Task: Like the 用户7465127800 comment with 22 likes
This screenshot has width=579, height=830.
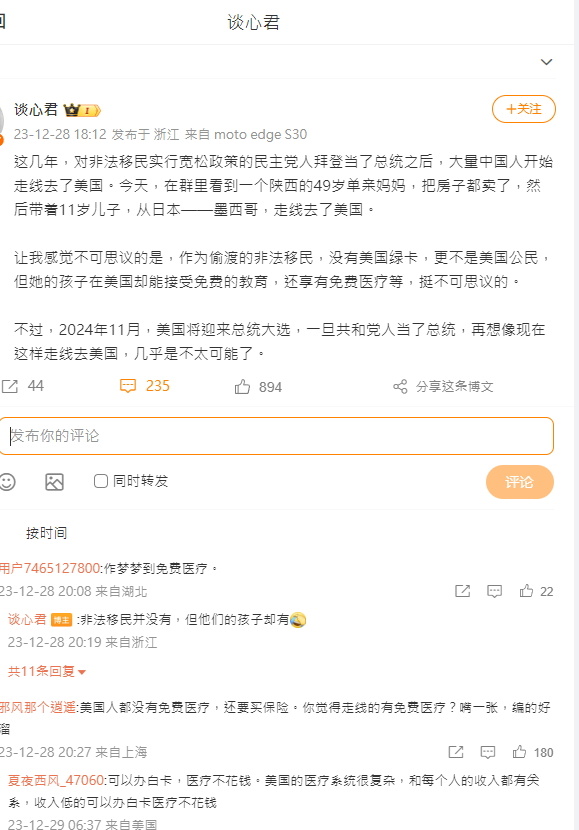Action: 526,591
